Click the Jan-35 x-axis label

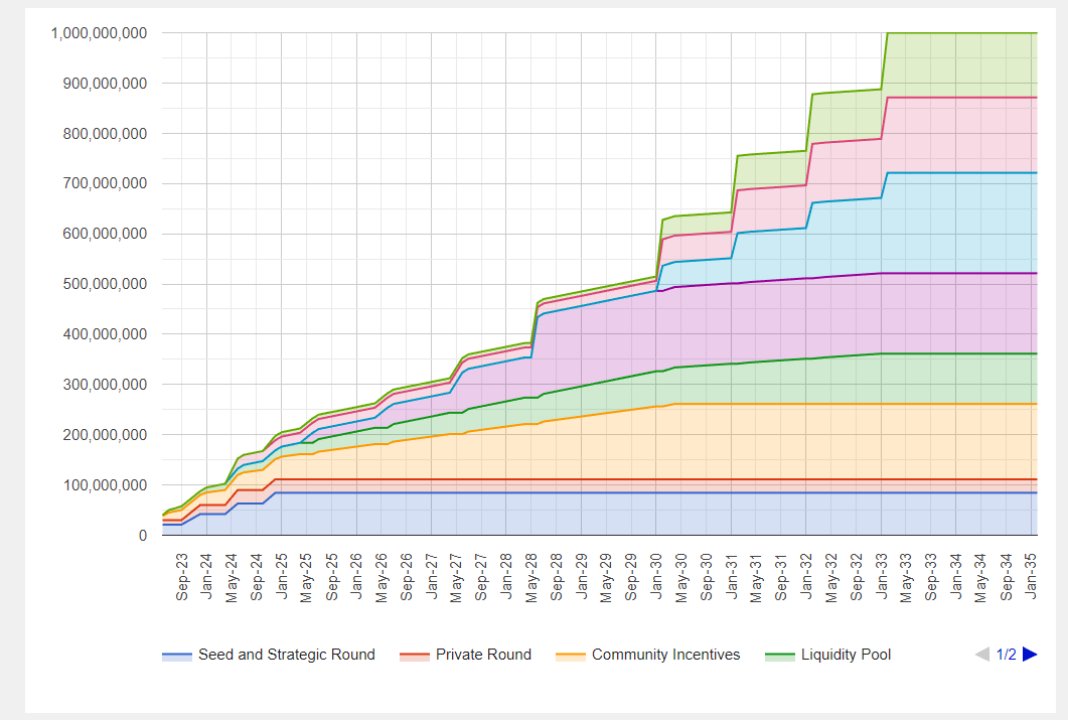1032,577
